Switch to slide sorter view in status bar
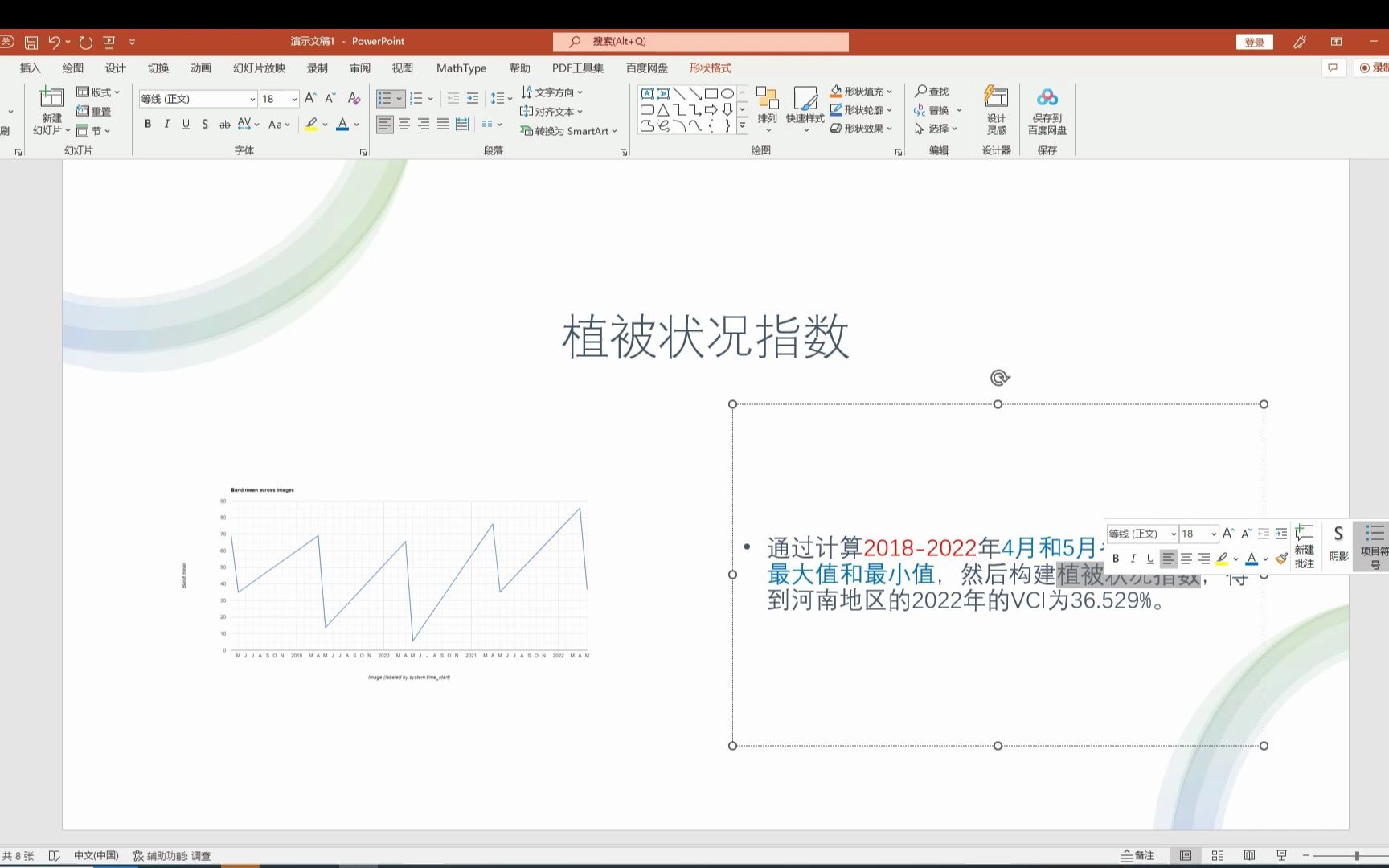 click(x=1217, y=856)
